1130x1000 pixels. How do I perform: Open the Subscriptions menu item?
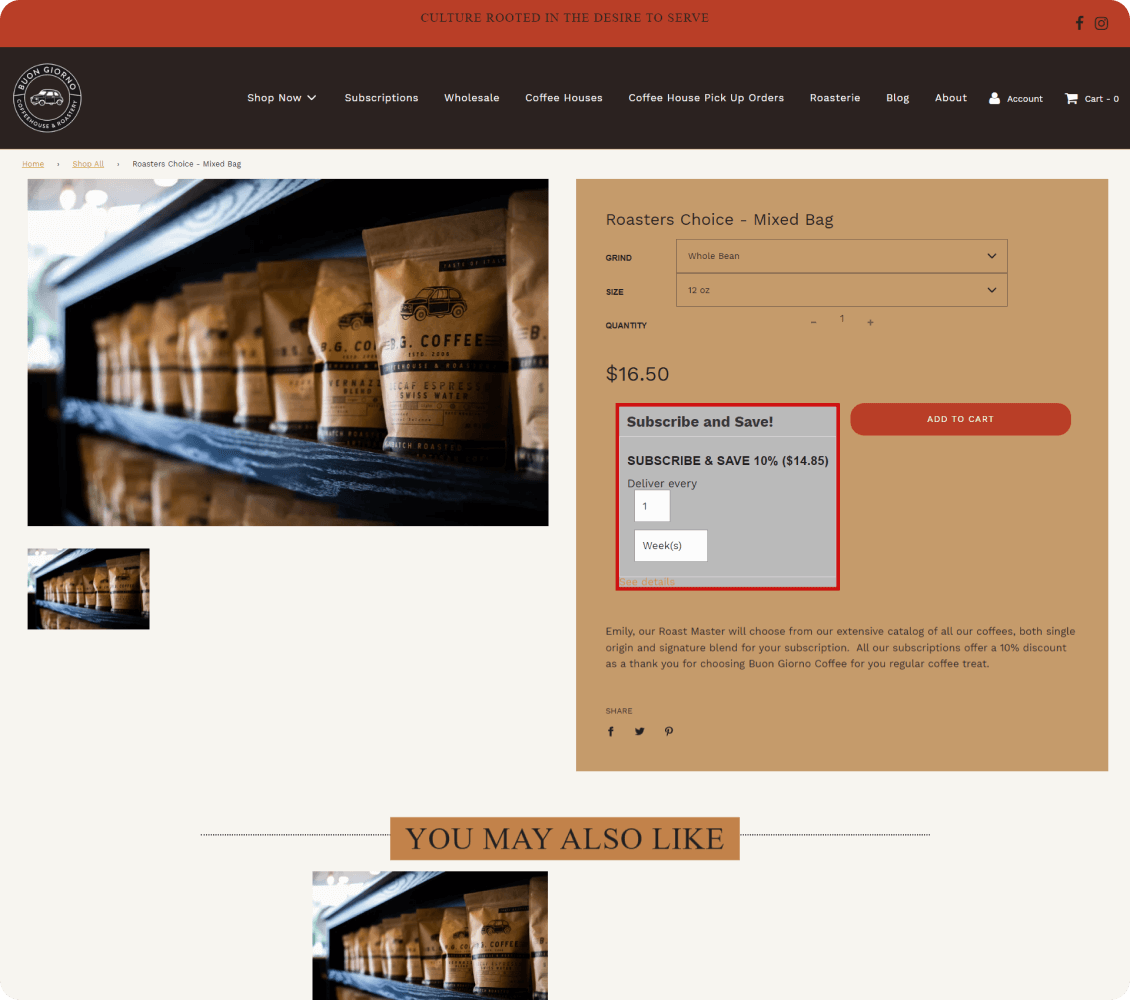(381, 98)
